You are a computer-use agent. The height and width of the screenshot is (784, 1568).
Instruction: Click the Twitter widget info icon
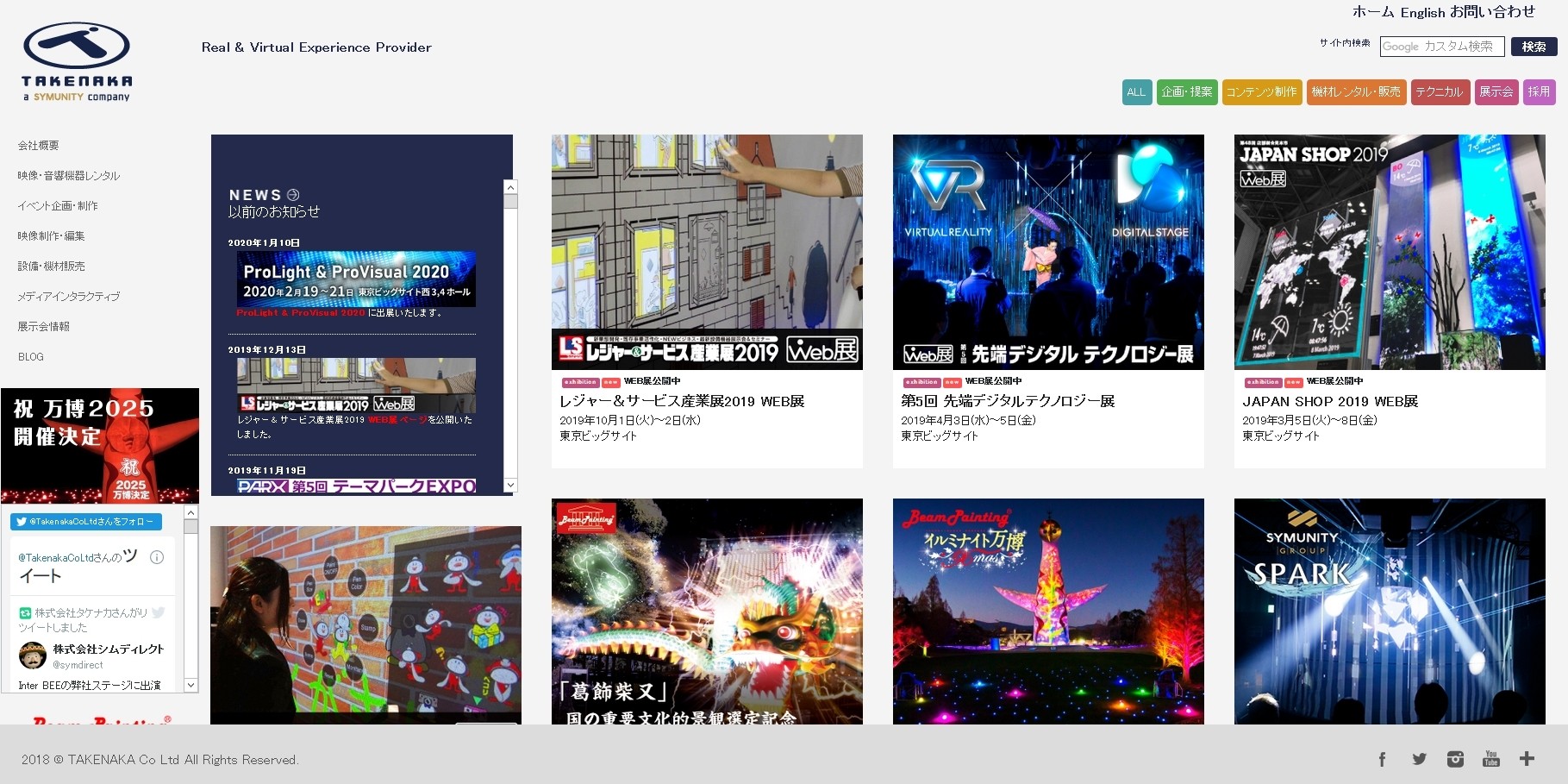tap(157, 557)
